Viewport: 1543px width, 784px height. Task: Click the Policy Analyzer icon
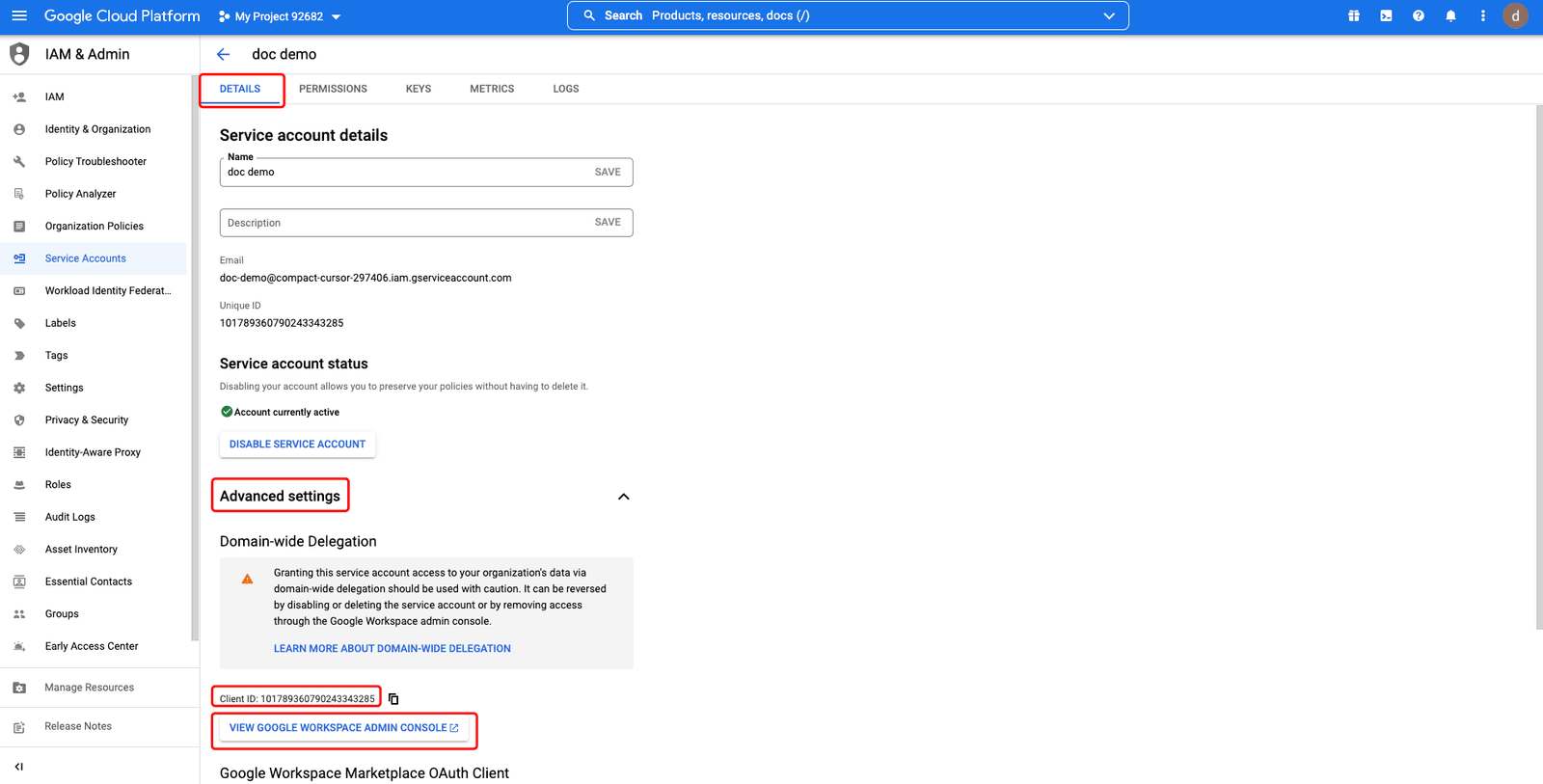[19, 194]
